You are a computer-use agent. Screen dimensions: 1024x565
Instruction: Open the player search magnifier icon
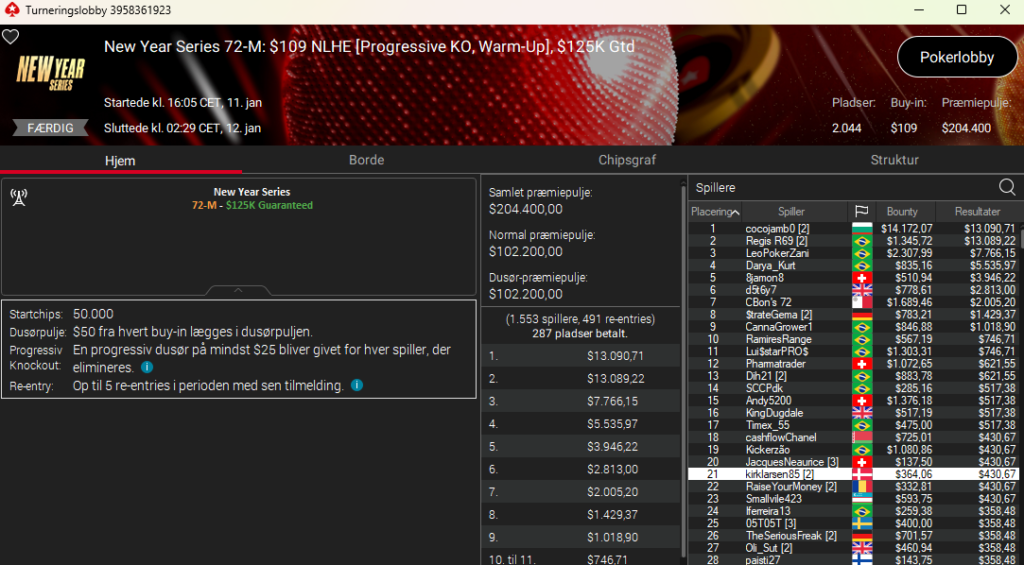click(x=1006, y=187)
